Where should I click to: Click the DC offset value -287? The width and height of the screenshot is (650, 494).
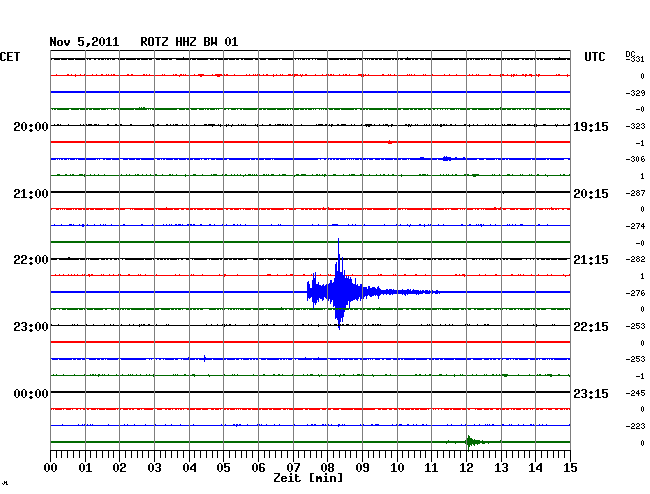635,193
